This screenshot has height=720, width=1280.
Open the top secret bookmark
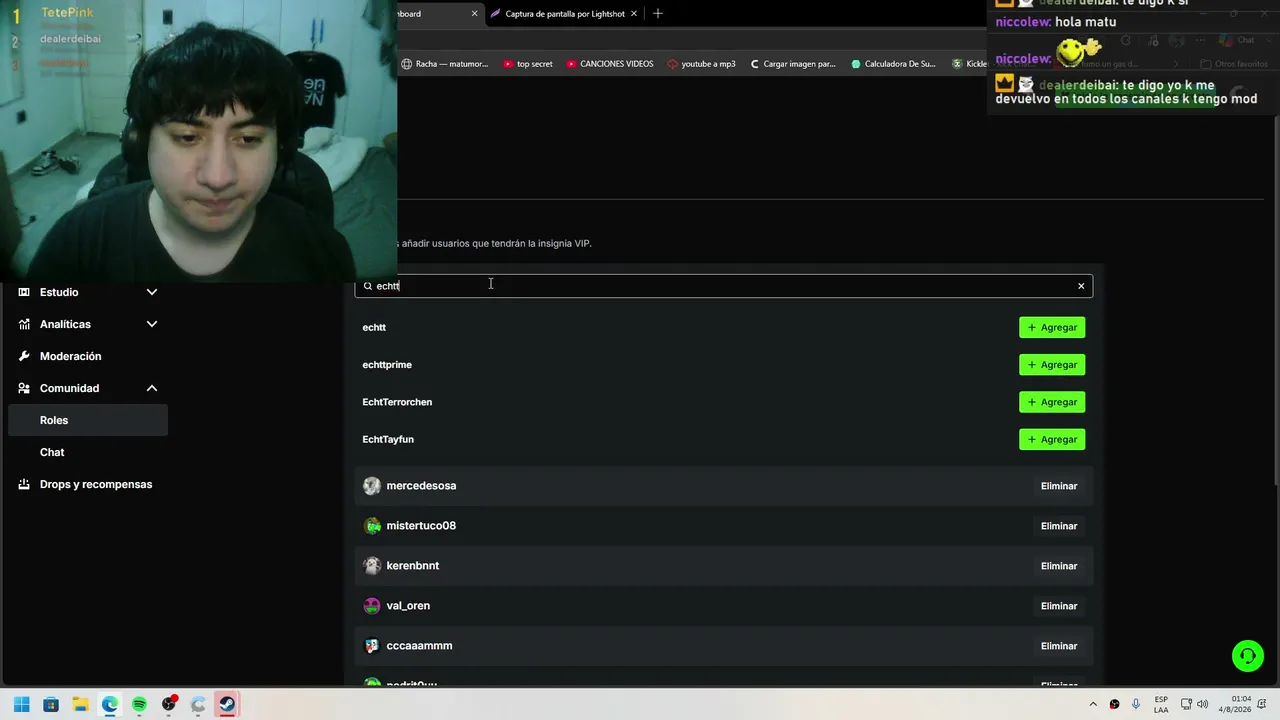(527, 64)
